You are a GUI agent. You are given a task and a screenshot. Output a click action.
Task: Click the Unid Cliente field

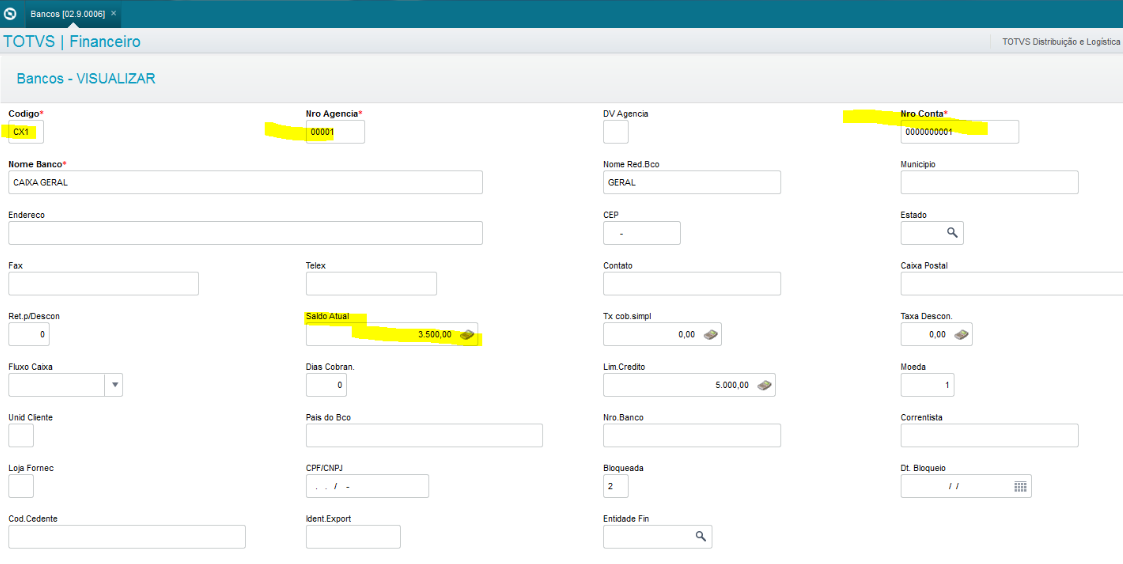tap(21, 435)
